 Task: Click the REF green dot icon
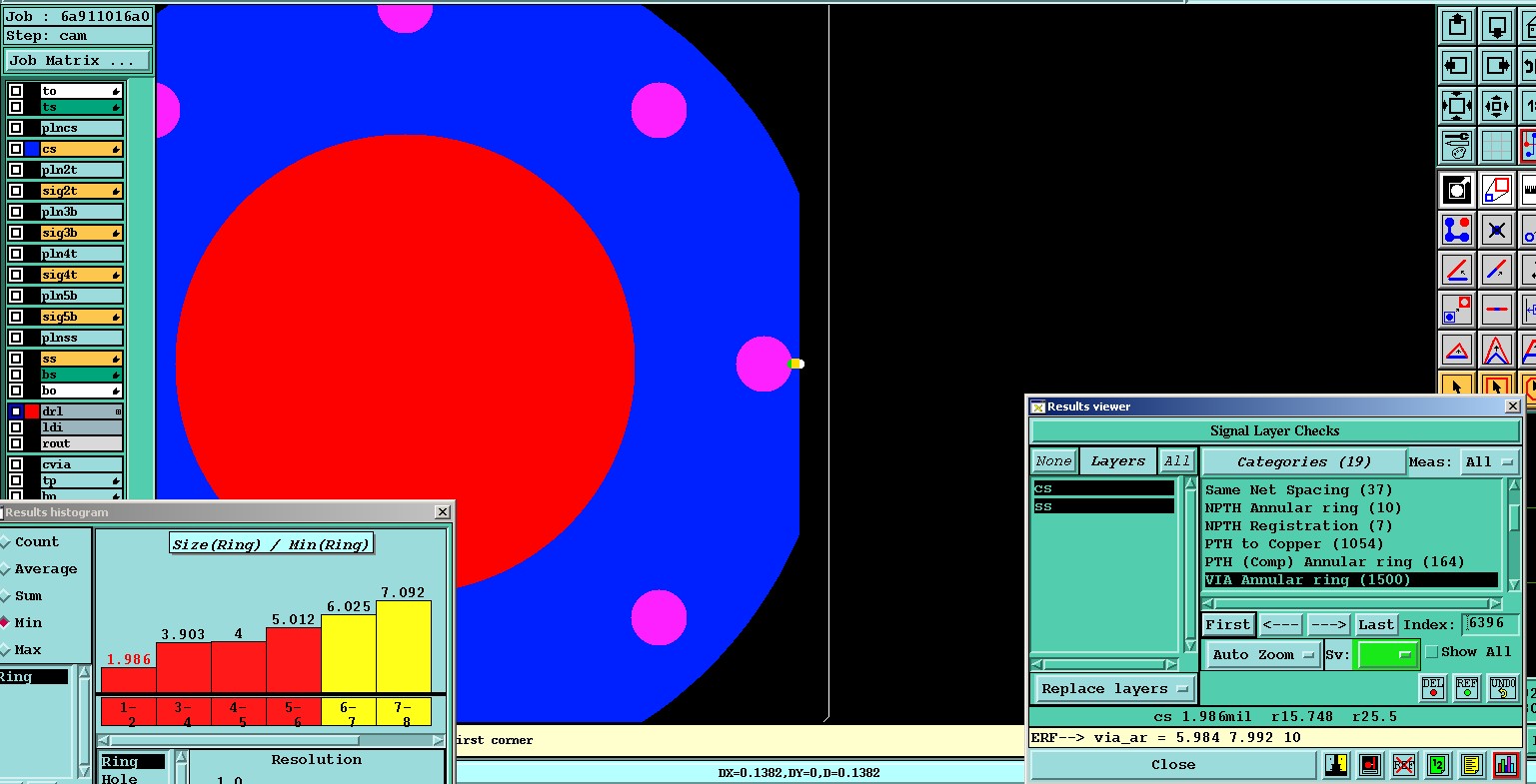(1467, 687)
